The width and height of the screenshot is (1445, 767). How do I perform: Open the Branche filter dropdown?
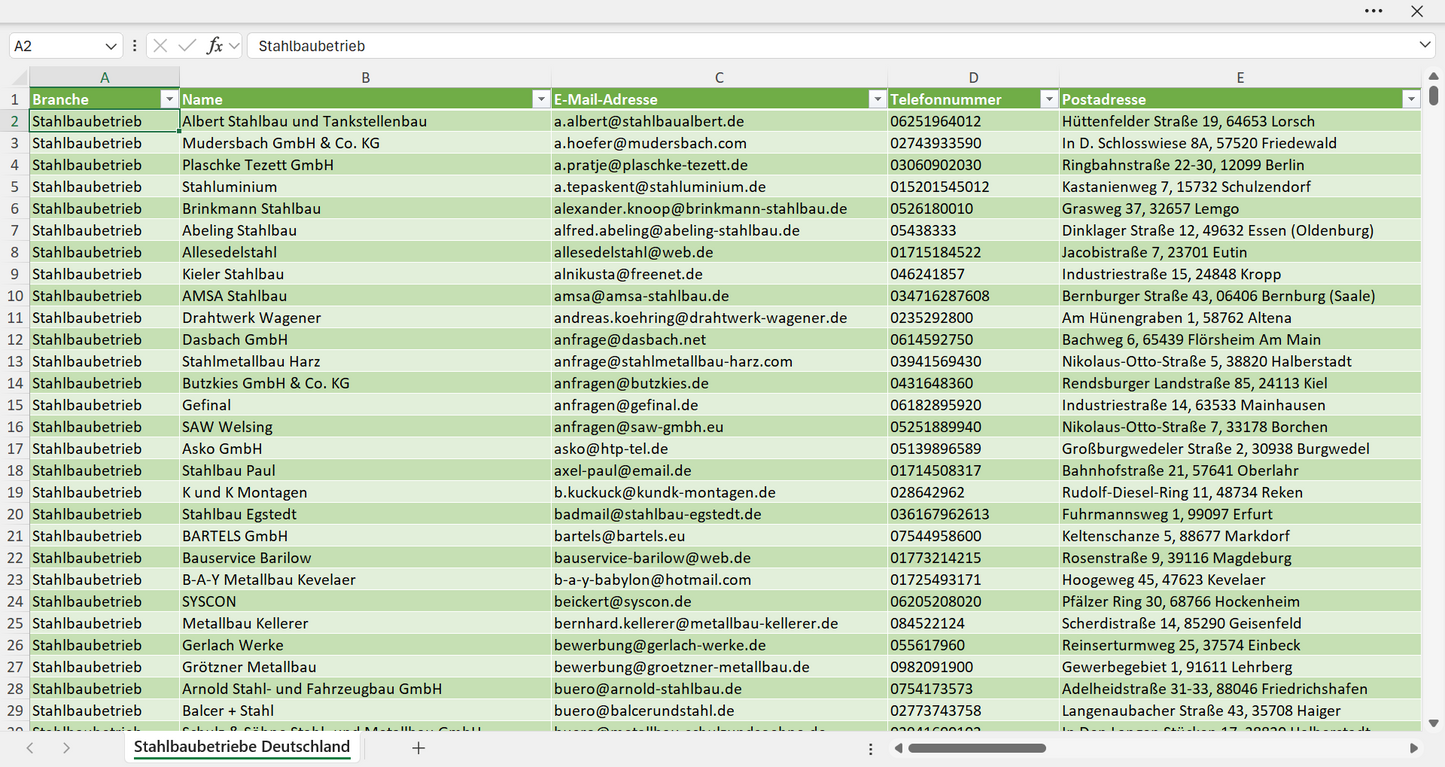coord(168,99)
